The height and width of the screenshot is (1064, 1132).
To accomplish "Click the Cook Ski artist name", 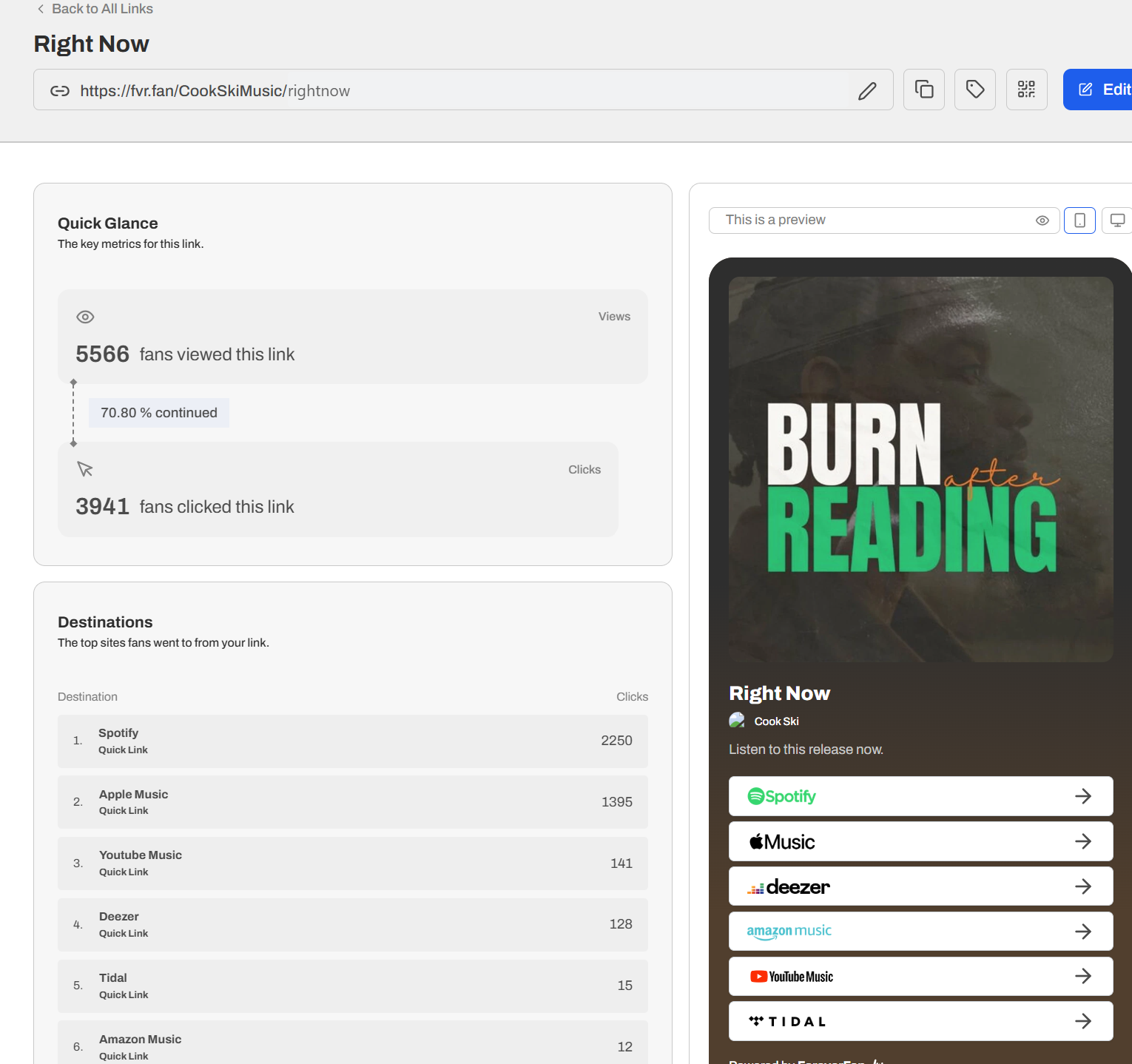I will tap(776, 721).
